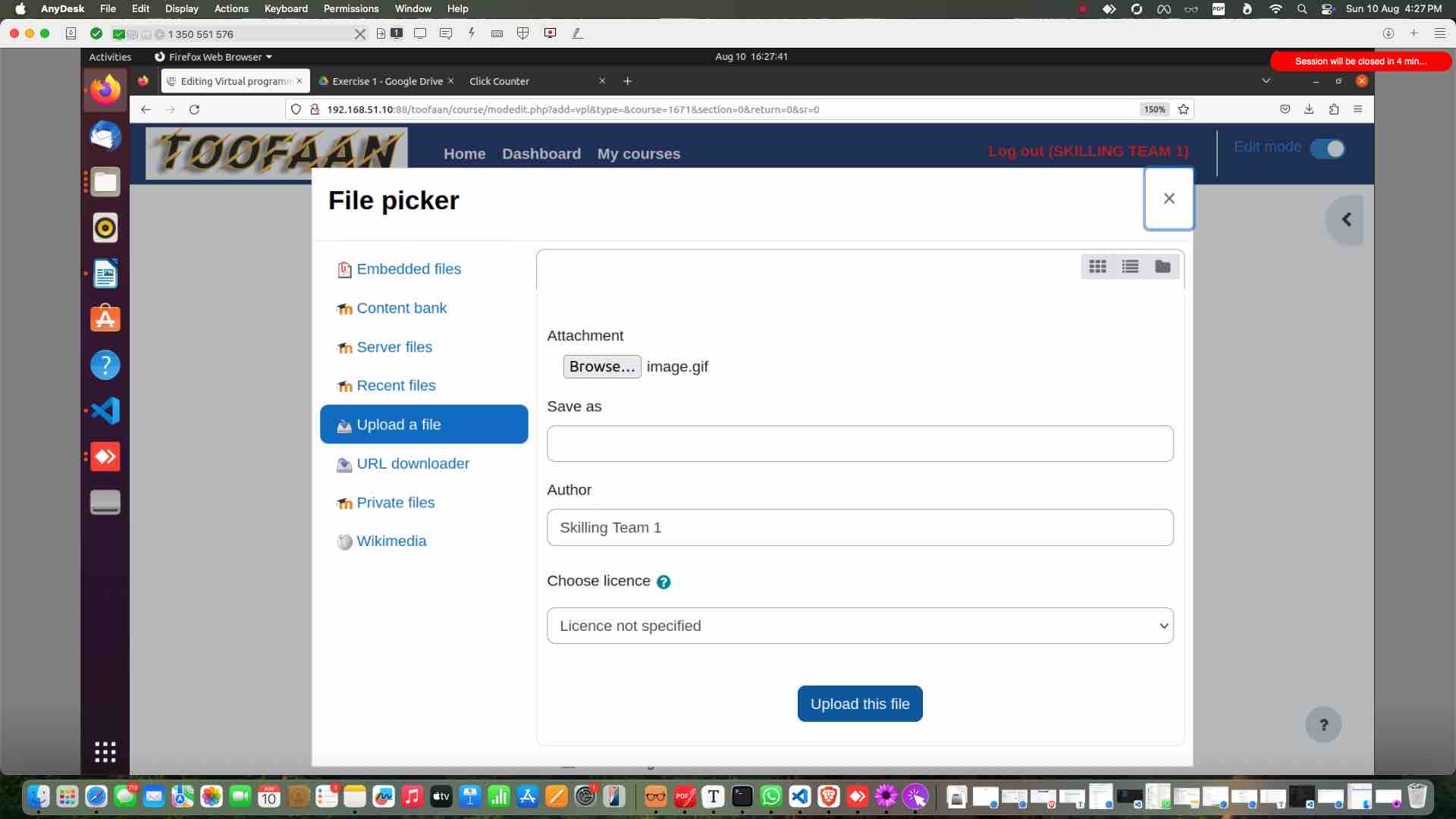This screenshot has width=1456, height=819.
Task: Display files as a folder tree
Action: point(1163,266)
